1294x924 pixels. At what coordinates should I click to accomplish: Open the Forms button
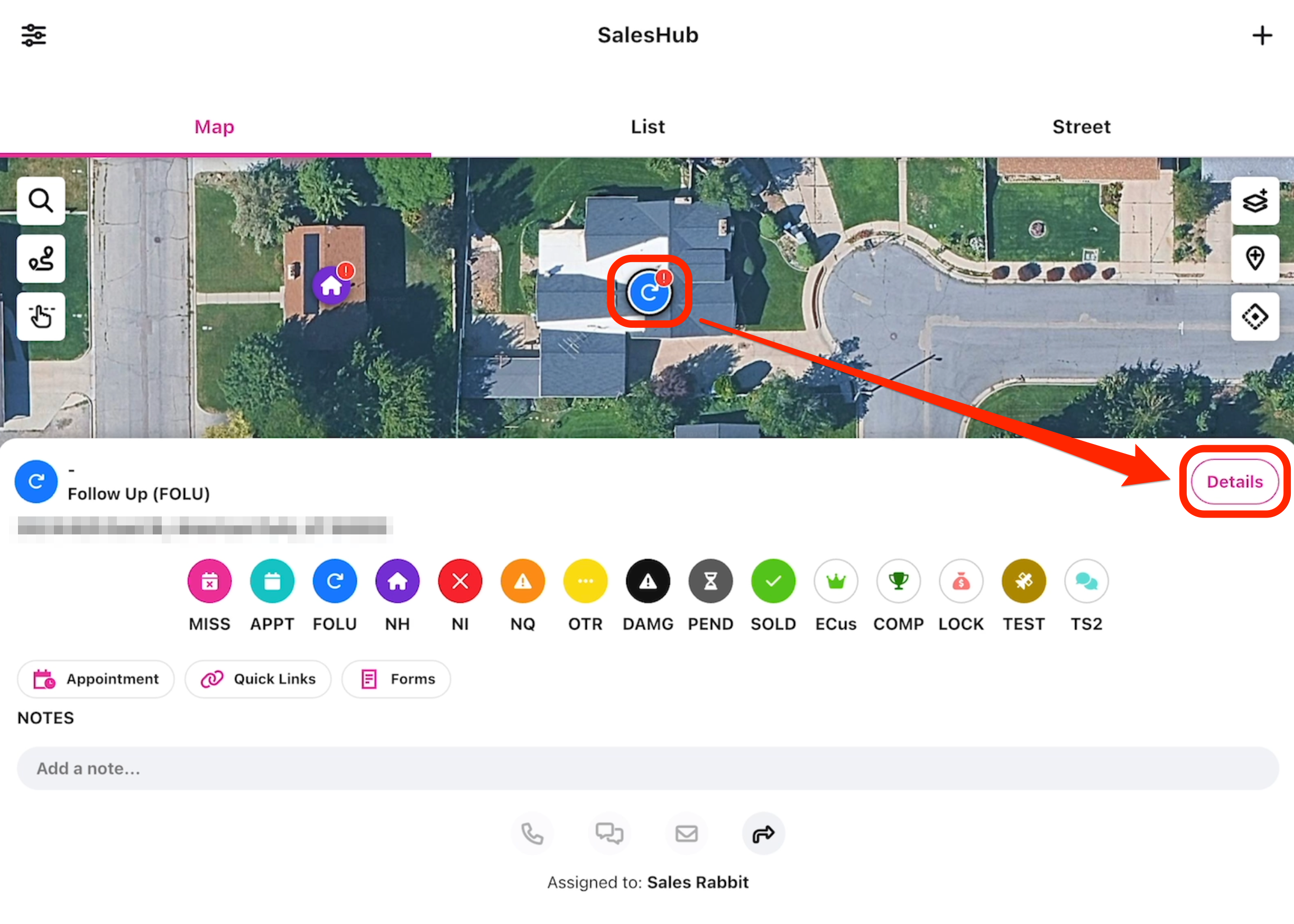(x=396, y=679)
